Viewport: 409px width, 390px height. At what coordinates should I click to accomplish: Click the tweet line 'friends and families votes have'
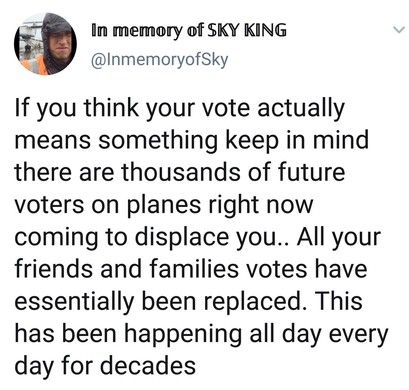(191, 269)
